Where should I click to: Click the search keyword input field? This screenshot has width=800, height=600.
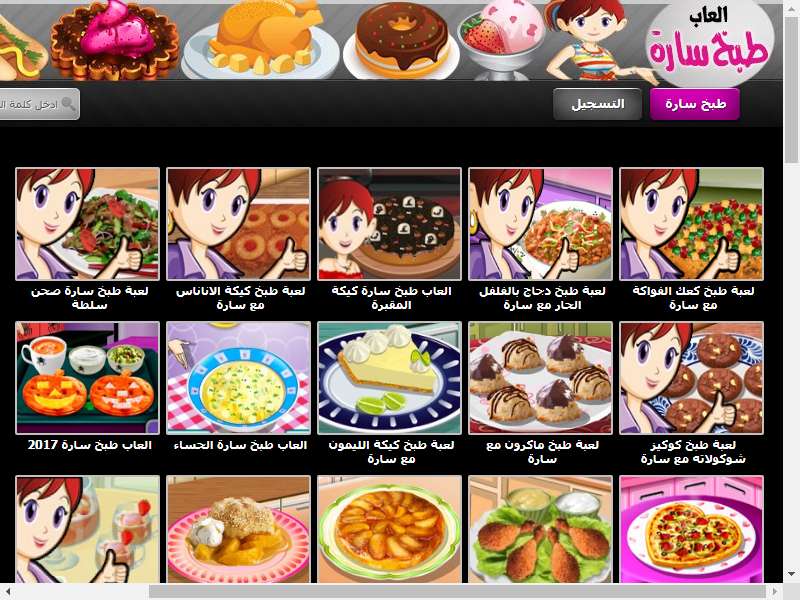point(38,104)
